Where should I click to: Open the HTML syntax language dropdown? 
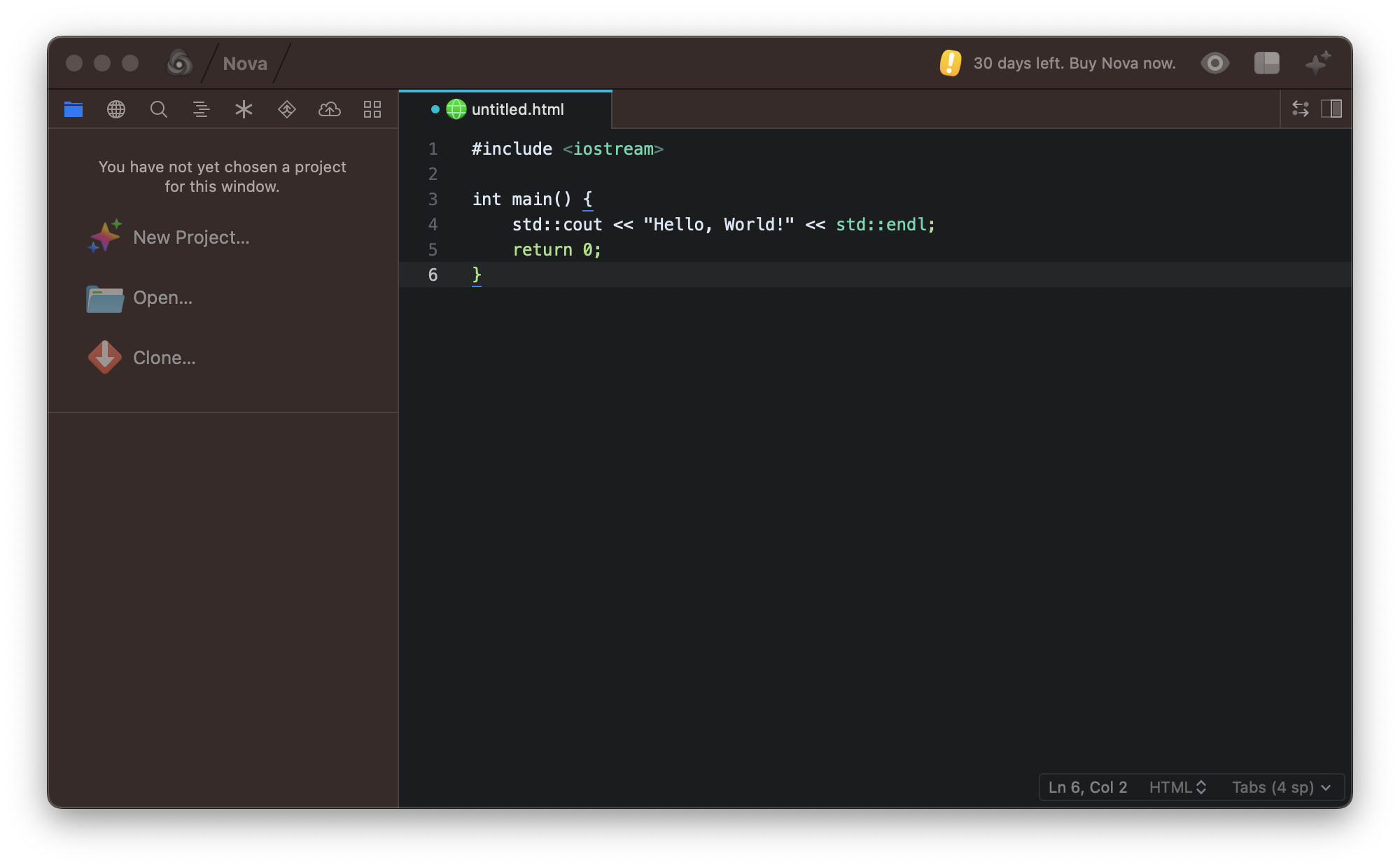point(1178,787)
